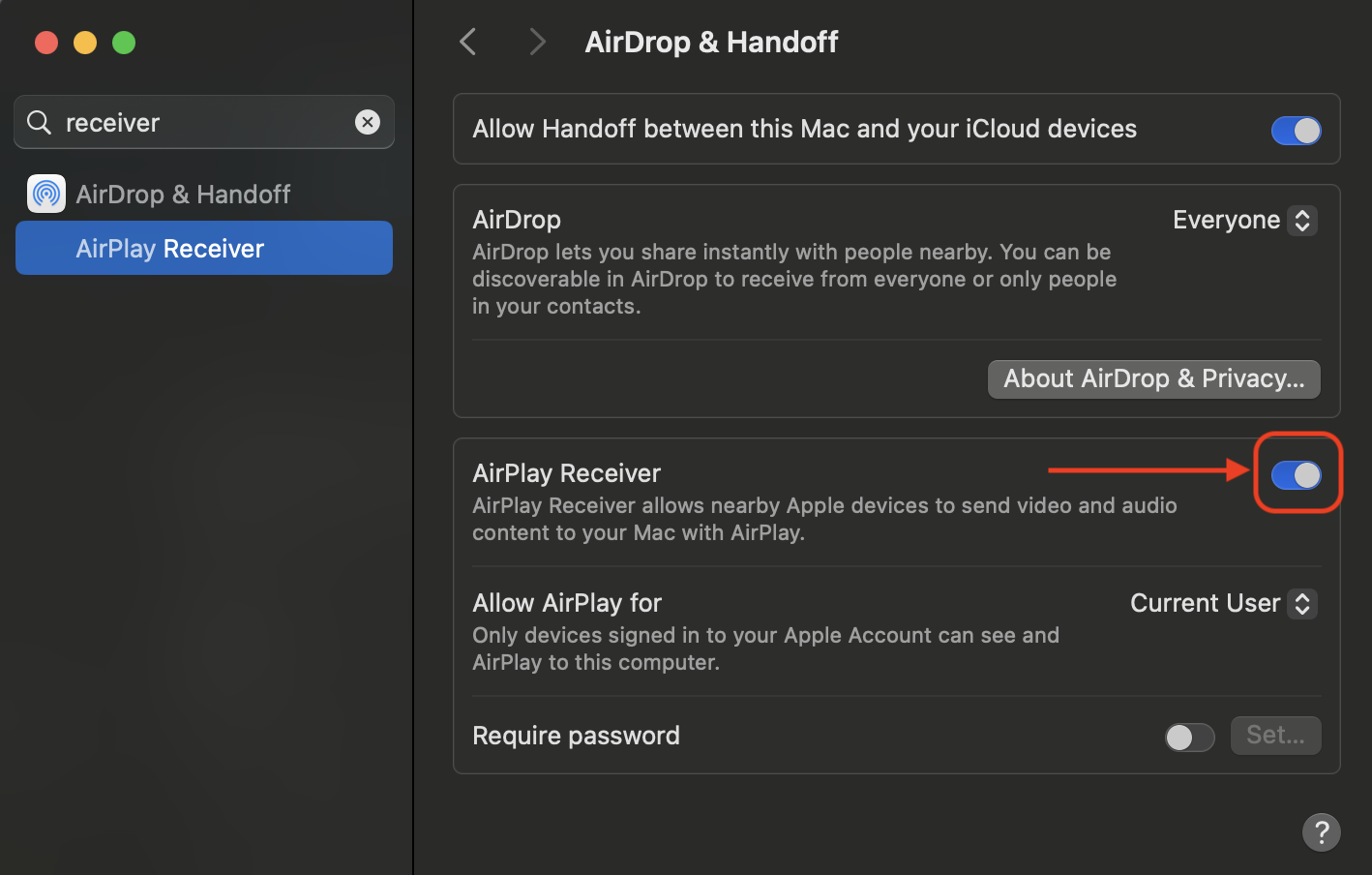
Task: Enable the Require password toggle
Action: tap(1189, 737)
